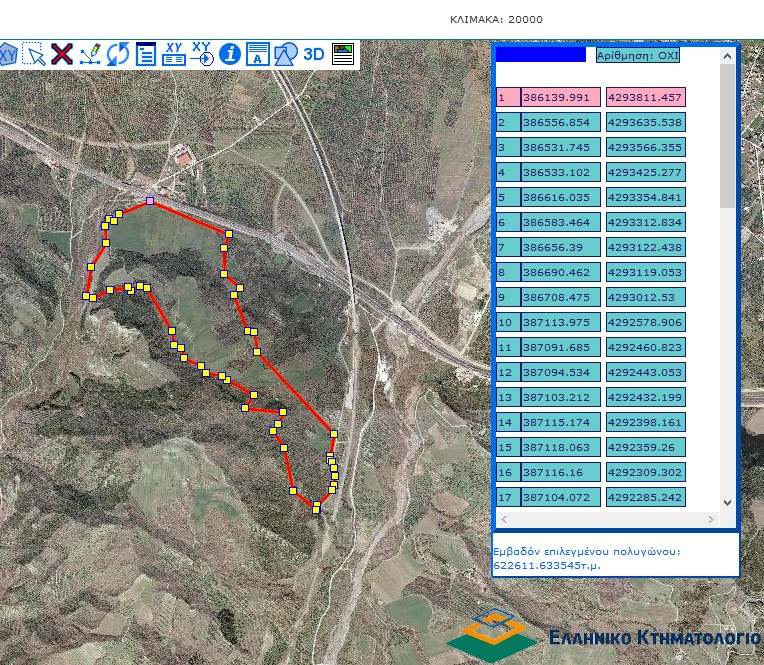Toggle the Αρίθμηση: ΟΧΙ numbering button
764x665 pixels.
click(x=637, y=56)
